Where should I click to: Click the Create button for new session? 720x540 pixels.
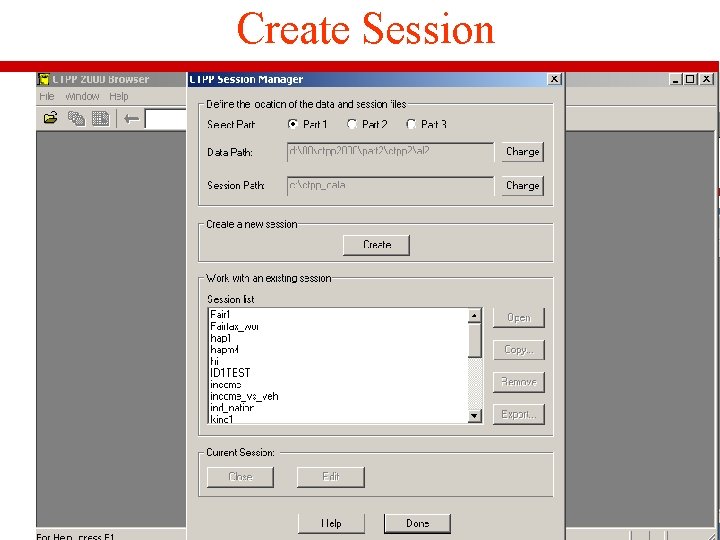coord(377,245)
